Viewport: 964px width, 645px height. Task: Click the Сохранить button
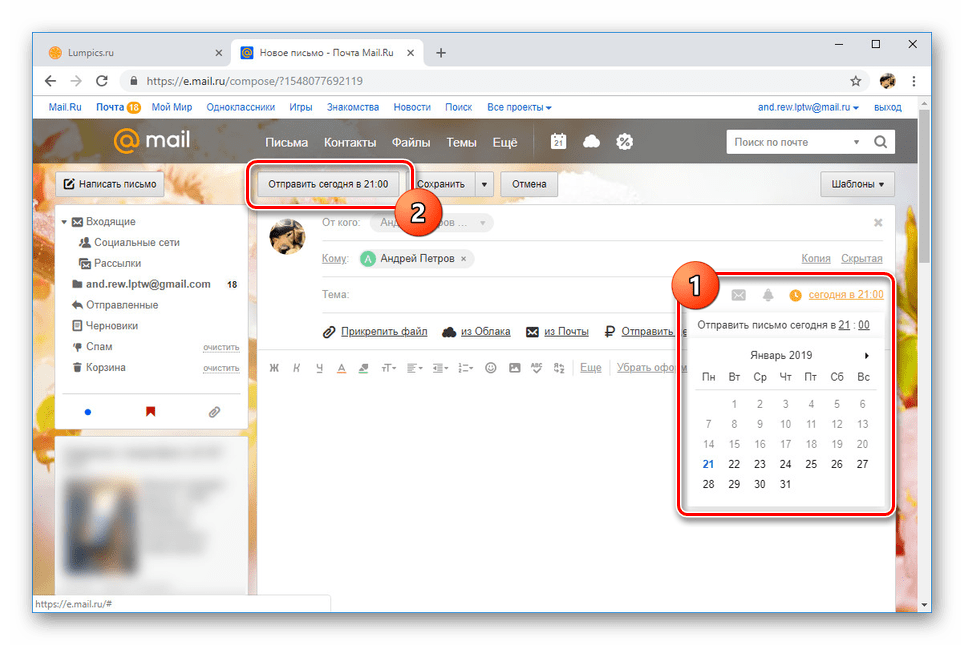(x=441, y=184)
